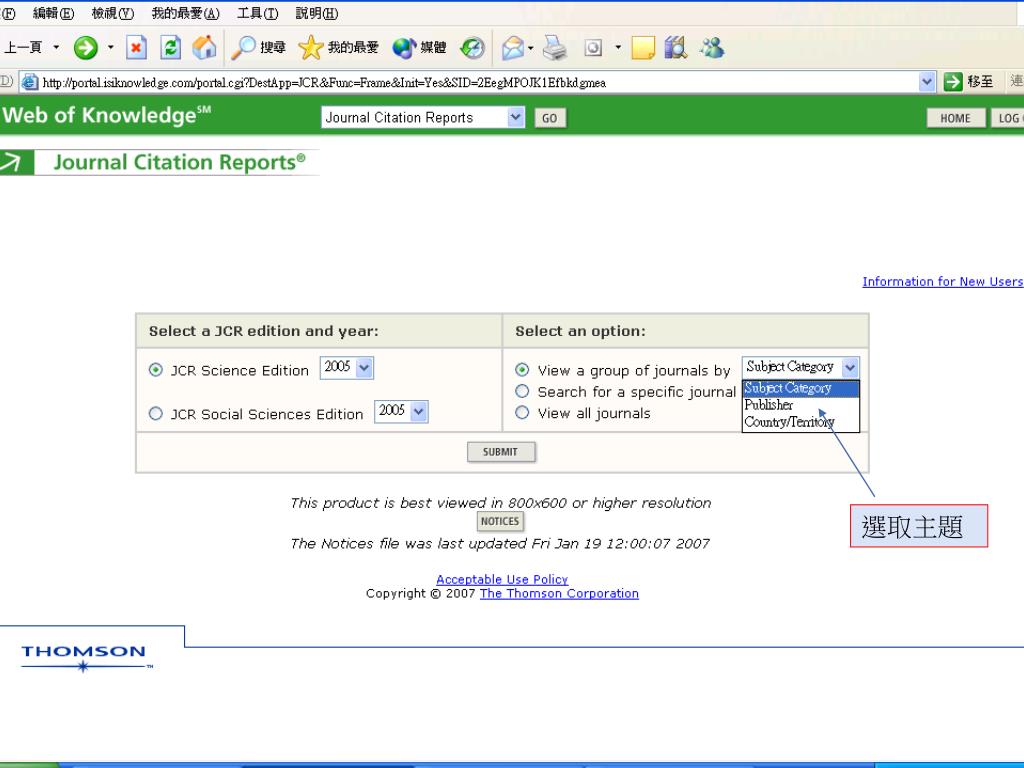Select the JCR Social Sciences Edition radio button
The image size is (1024, 768).
point(155,414)
